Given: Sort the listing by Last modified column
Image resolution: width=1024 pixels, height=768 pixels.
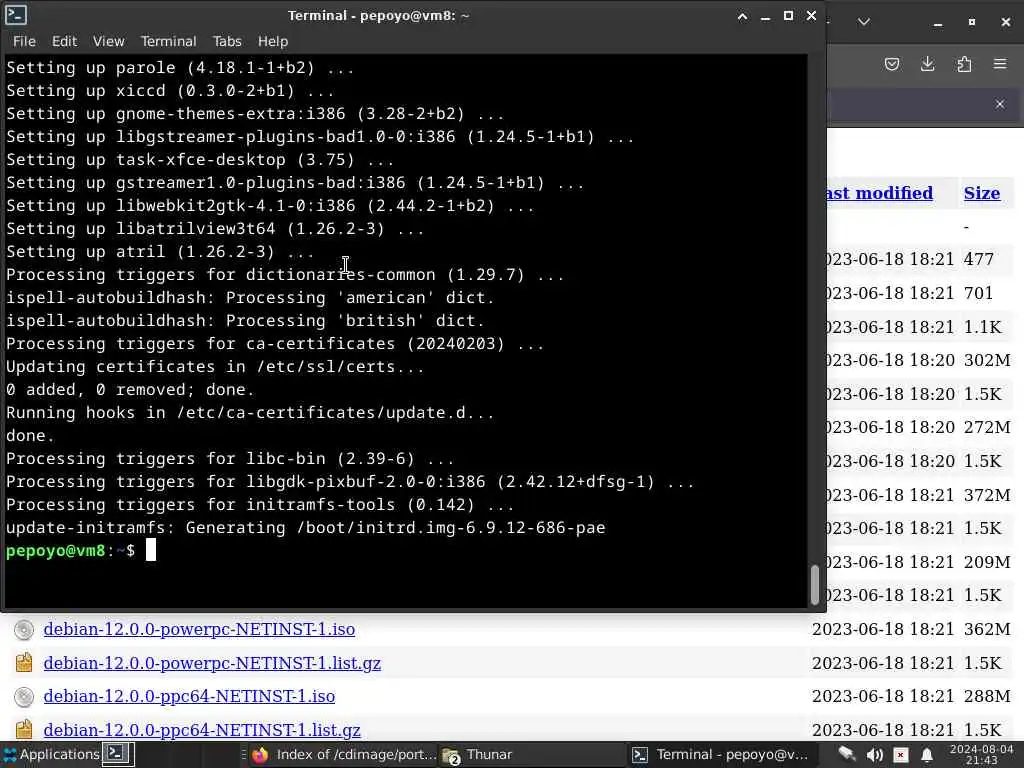Looking at the screenshot, I should pos(880,193).
